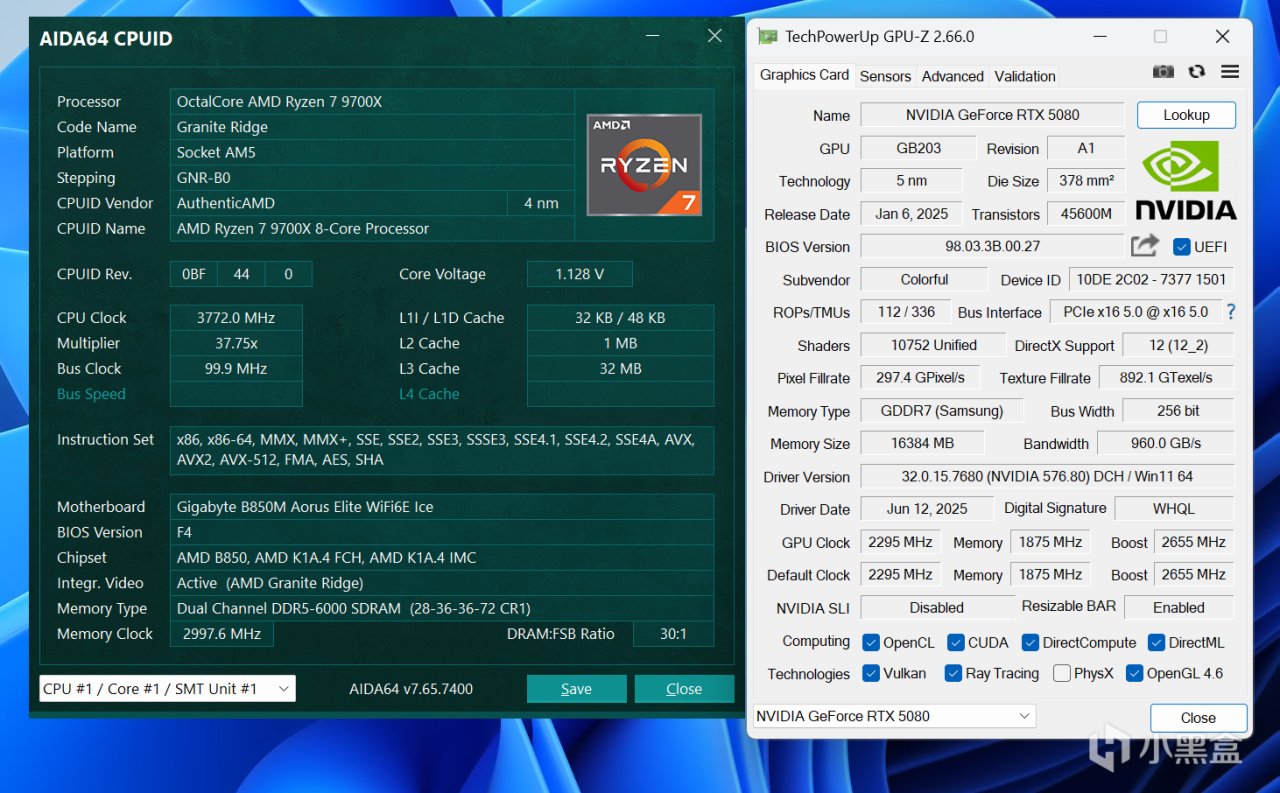Click the Device ID 10DE 2C02 value
Image resolution: width=1280 pixels, height=793 pixels.
1152,280
